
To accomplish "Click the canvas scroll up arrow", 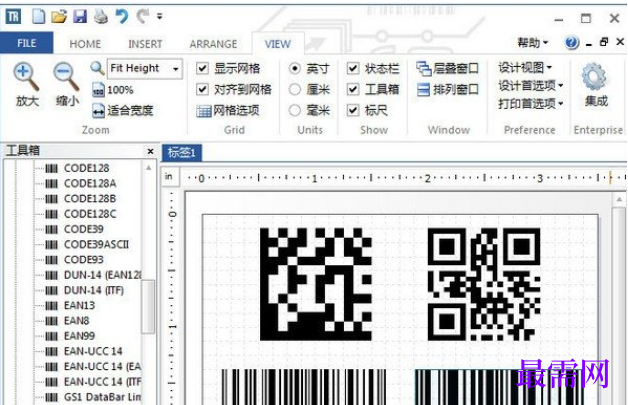I will pos(619,199).
